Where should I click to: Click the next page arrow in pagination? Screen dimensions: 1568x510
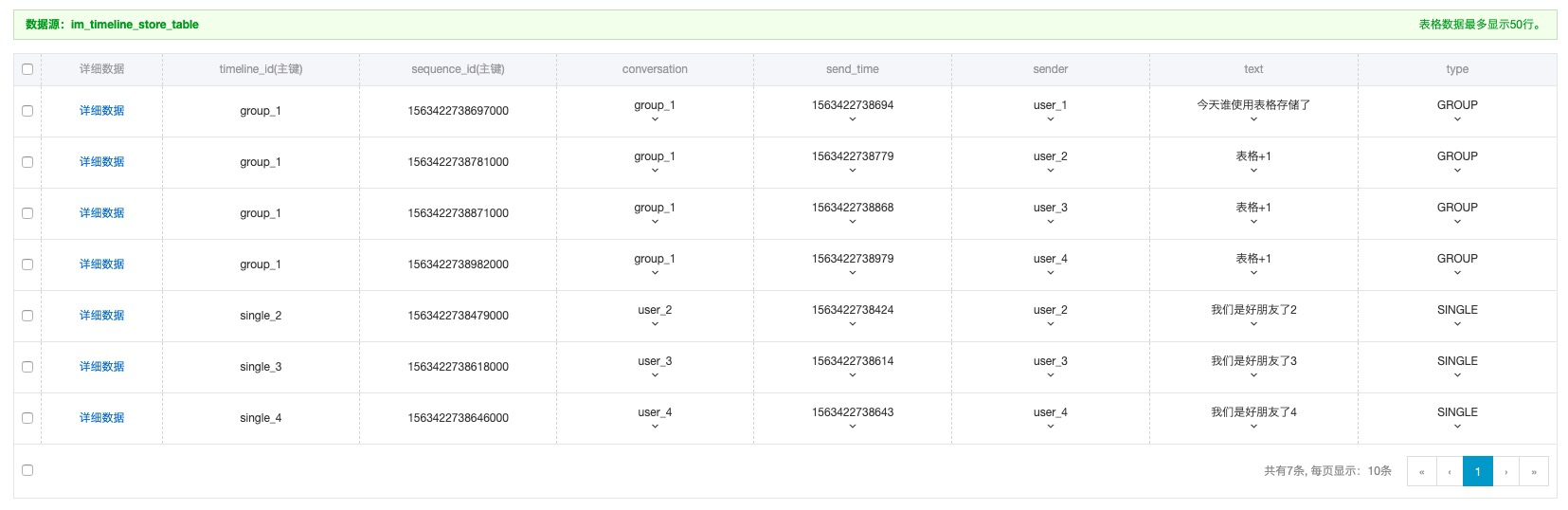1505,471
